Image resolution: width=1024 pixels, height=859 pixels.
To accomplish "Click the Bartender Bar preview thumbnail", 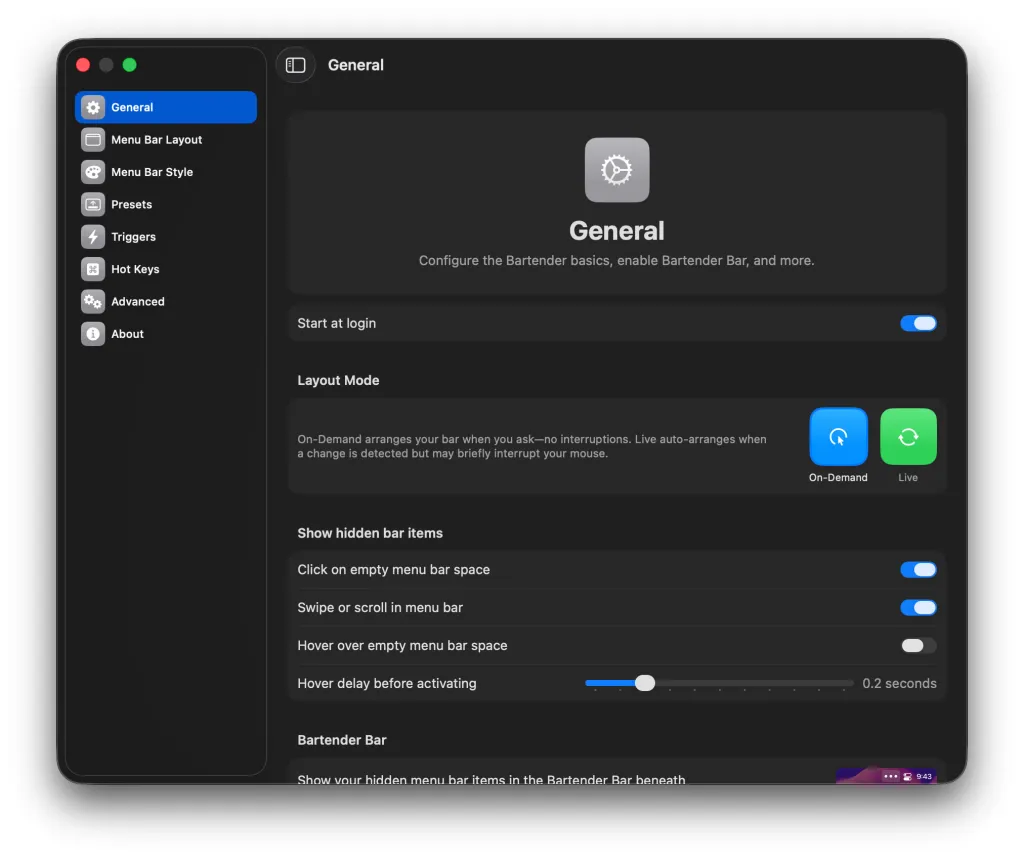I will 886,776.
